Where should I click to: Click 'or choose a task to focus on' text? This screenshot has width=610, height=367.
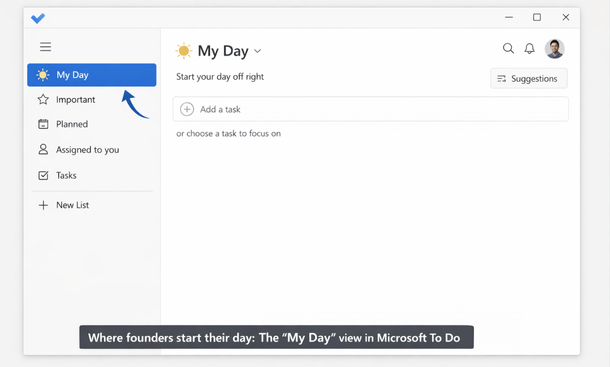coord(228,133)
